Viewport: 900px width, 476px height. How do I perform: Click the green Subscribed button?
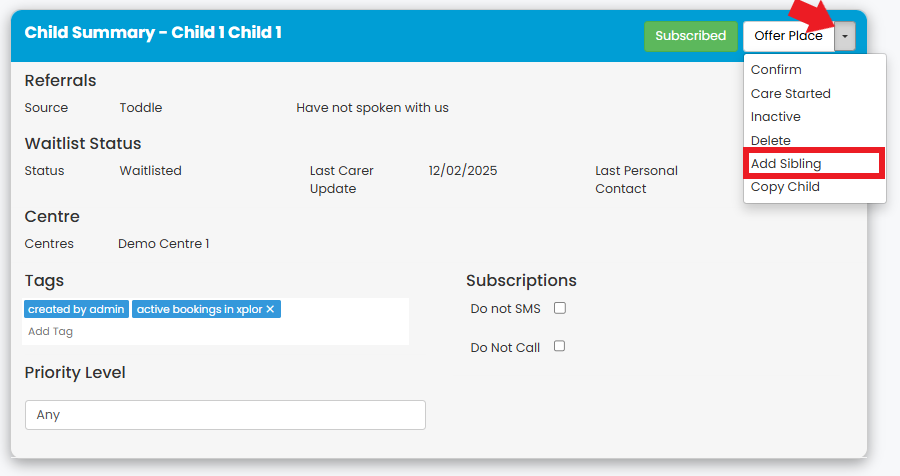[x=690, y=36]
